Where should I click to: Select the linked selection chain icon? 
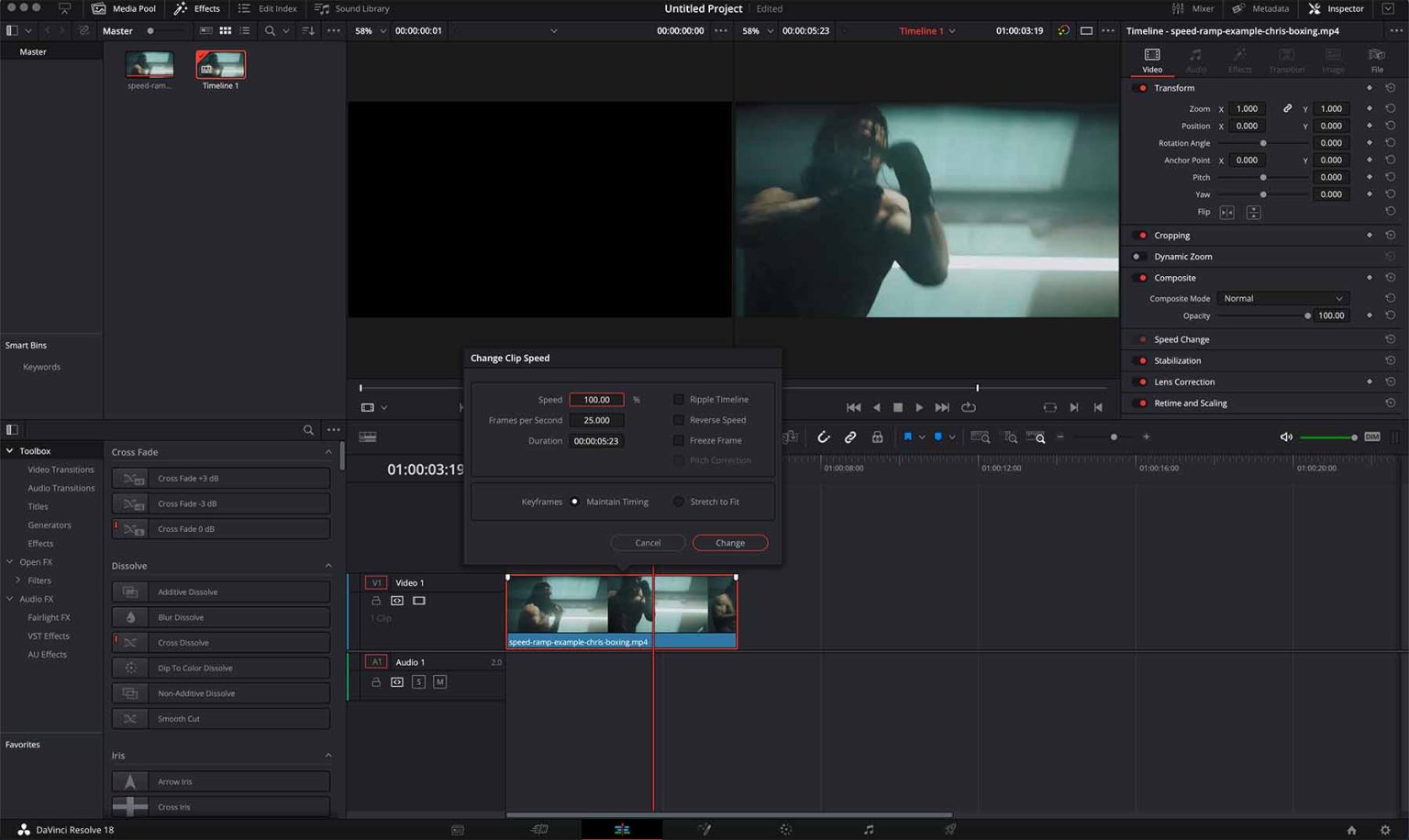pos(850,437)
